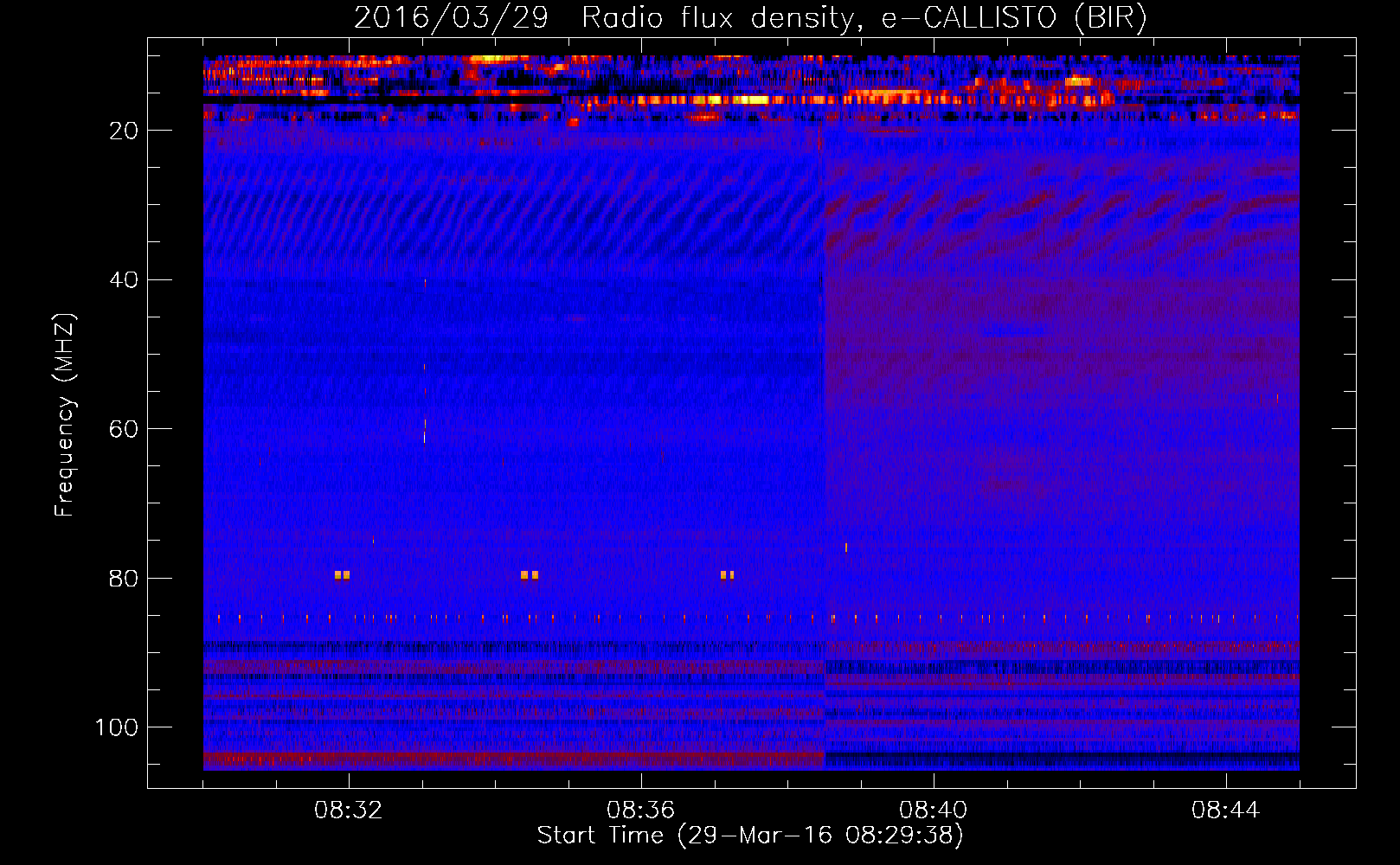Click the 40 MHz frequency label
1400x865 pixels.
(x=125, y=280)
